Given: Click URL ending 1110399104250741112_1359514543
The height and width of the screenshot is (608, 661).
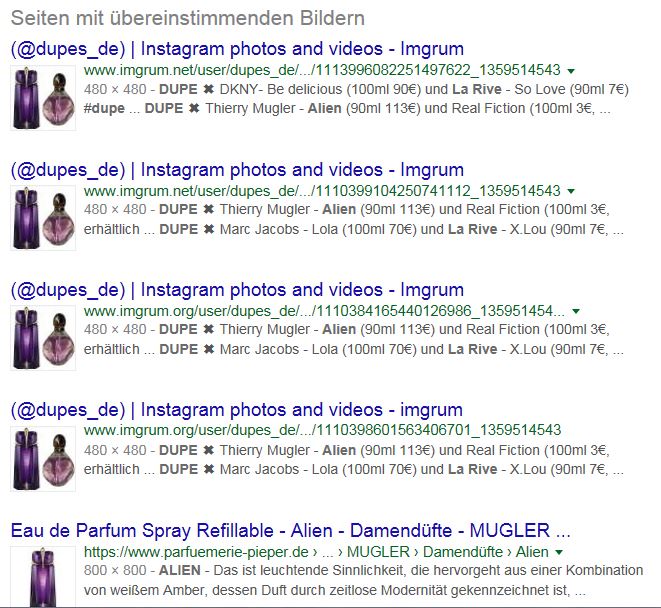Looking at the screenshot, I should point(322,191).
